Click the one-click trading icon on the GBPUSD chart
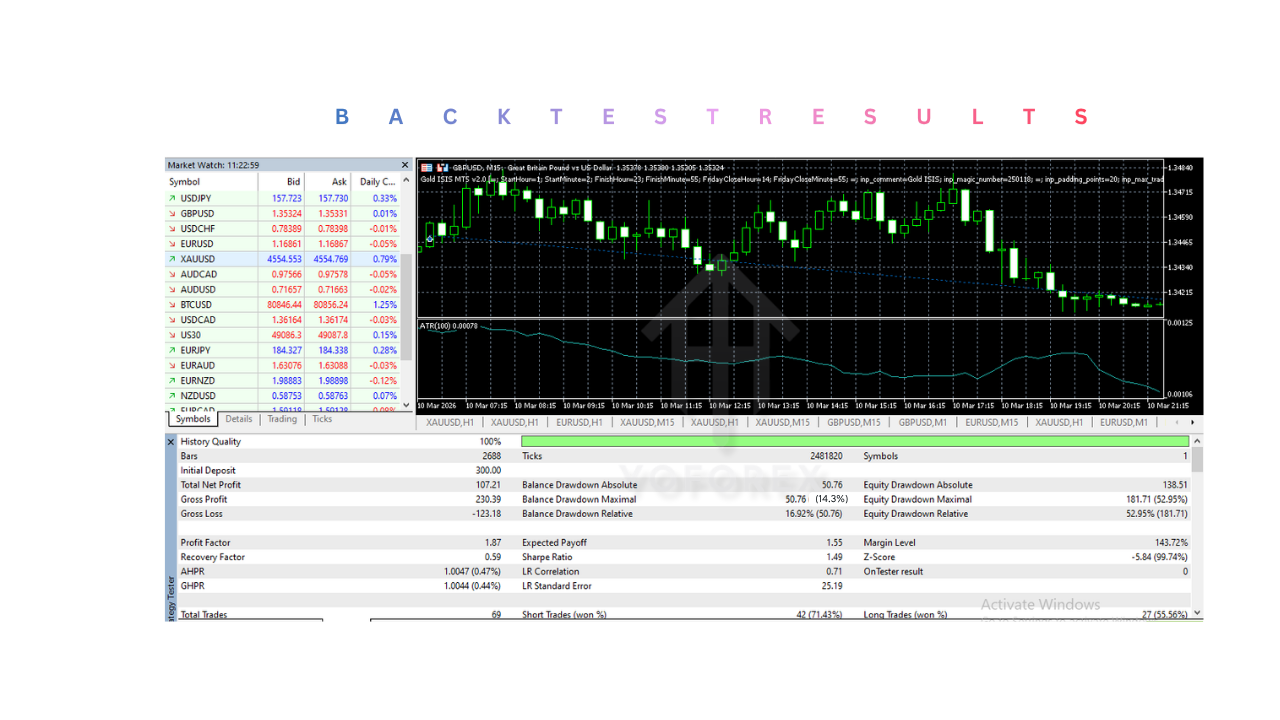This screenshot has width=1280, height=720. [442, 167]
